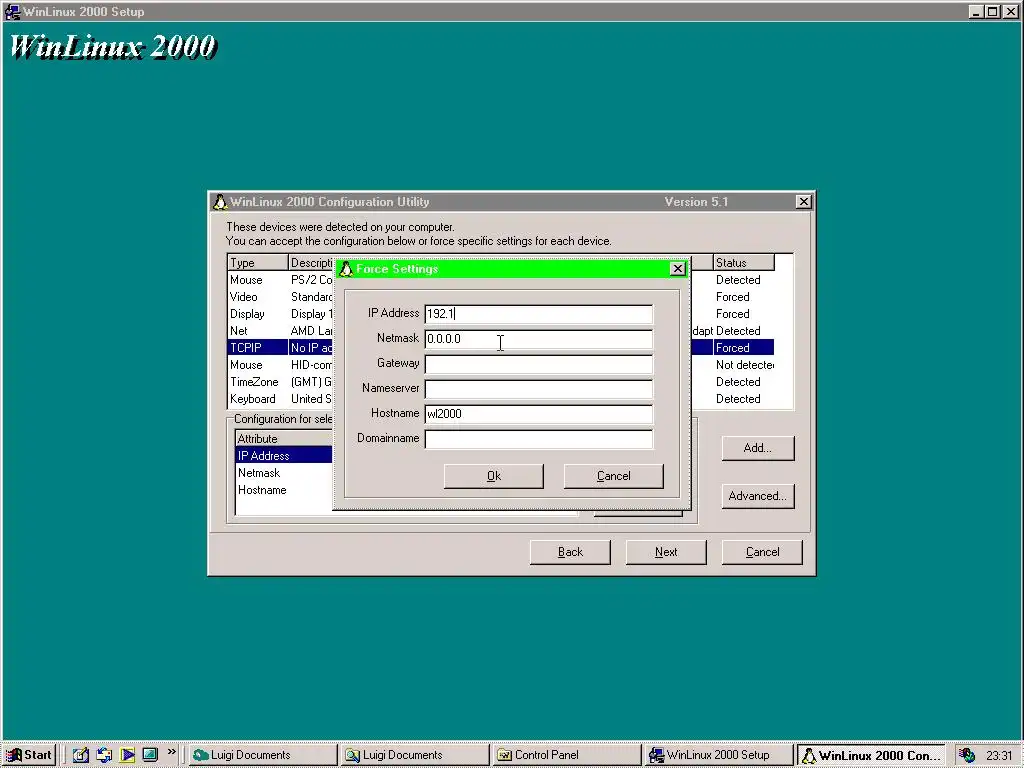Screen dimensions: 1024x768
Task: Select the Keyboard device row
Action: coord(500,398)
